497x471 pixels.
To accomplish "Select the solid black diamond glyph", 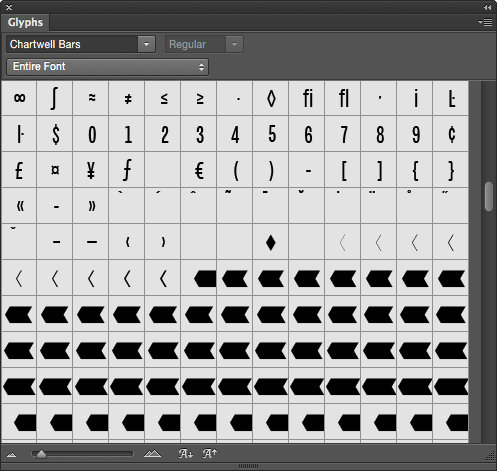I will (271, 242).
